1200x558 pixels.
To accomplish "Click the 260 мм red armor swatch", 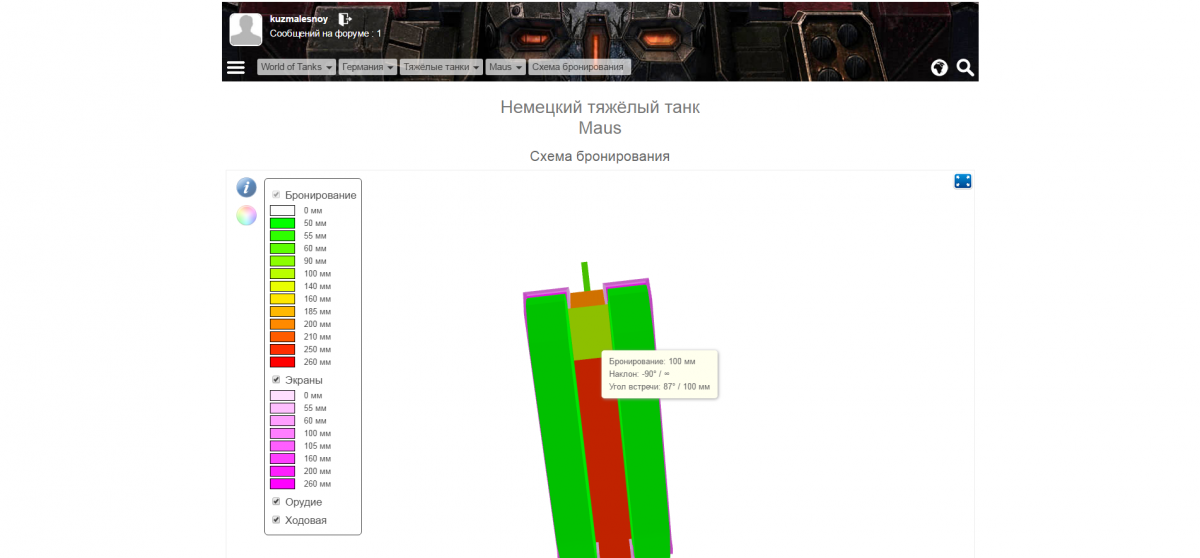I will (x=282, y=362).
